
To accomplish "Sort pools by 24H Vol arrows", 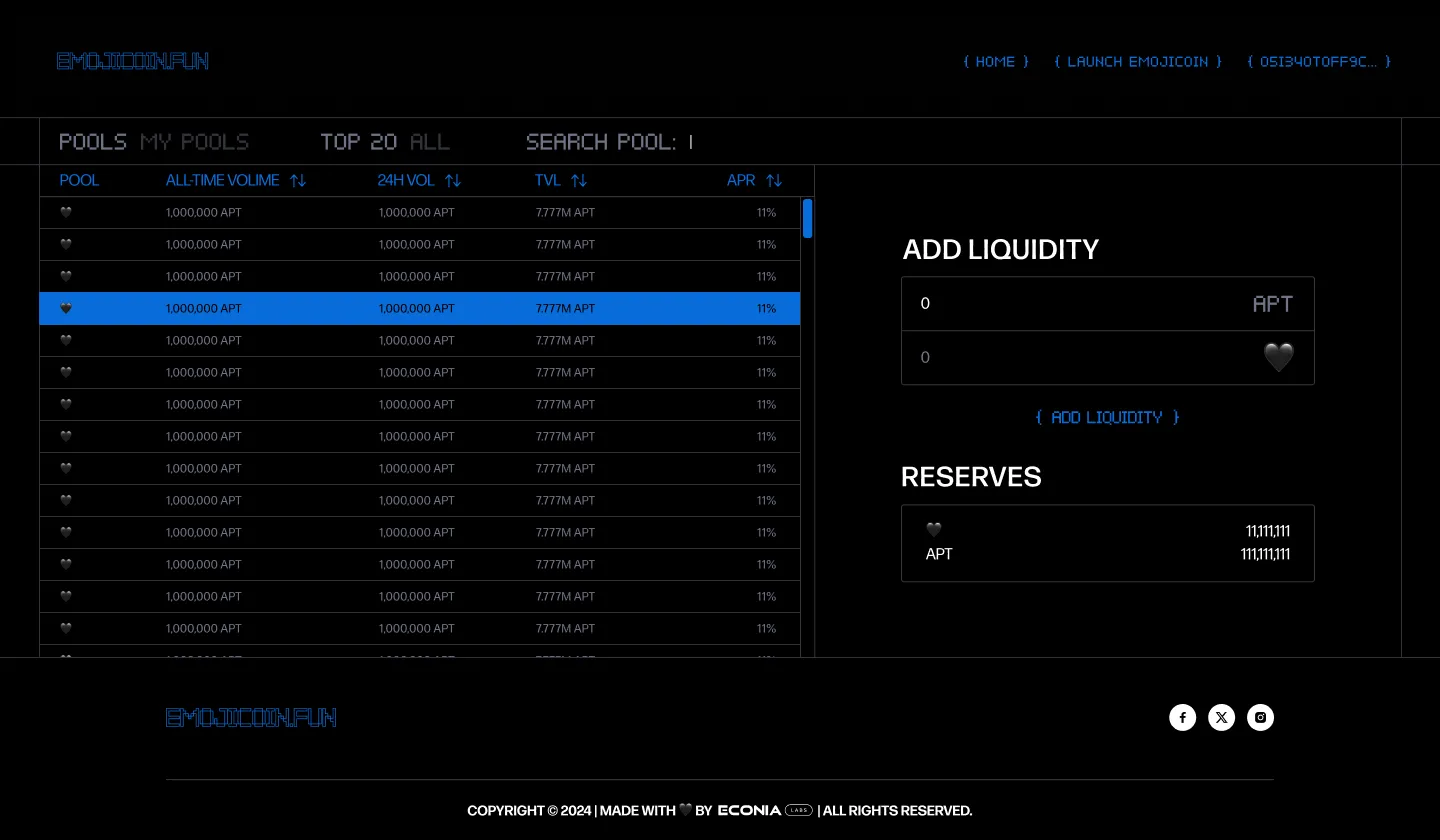I will [x=452, y=181].
